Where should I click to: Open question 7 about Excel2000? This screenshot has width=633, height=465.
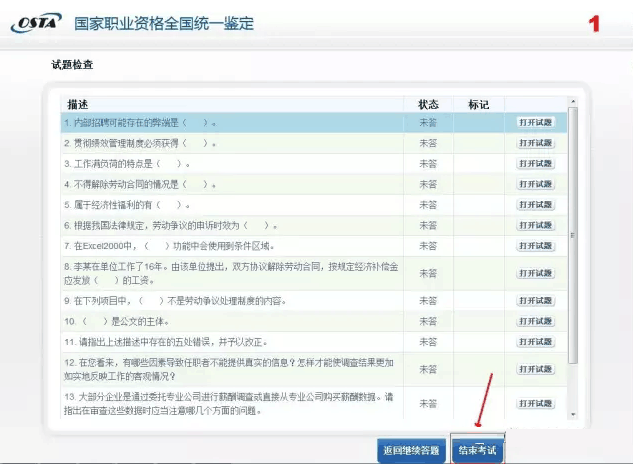pos(535,246)
